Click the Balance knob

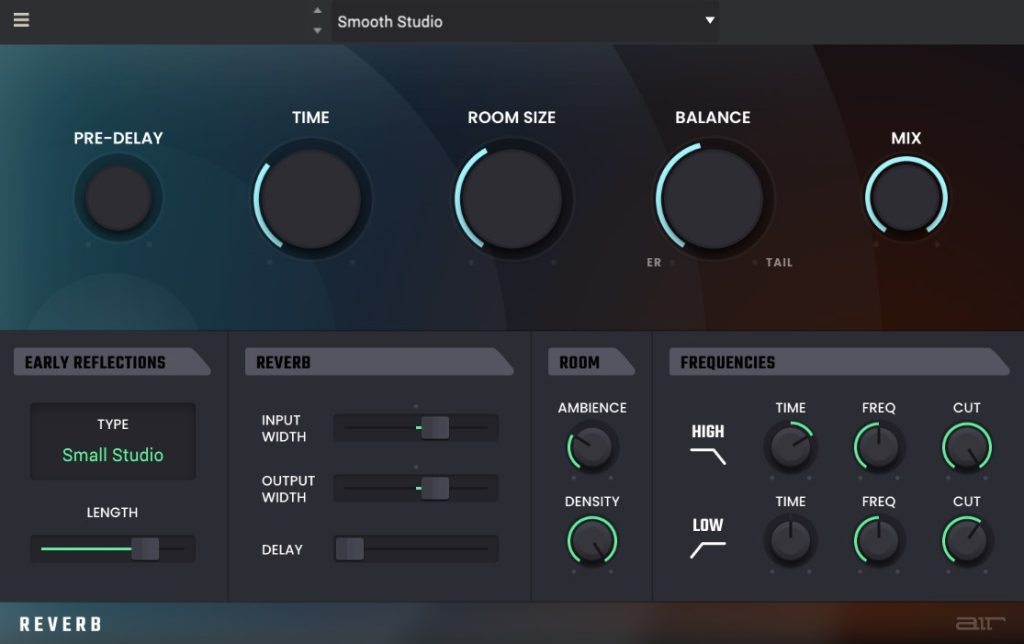pos(713,198)
